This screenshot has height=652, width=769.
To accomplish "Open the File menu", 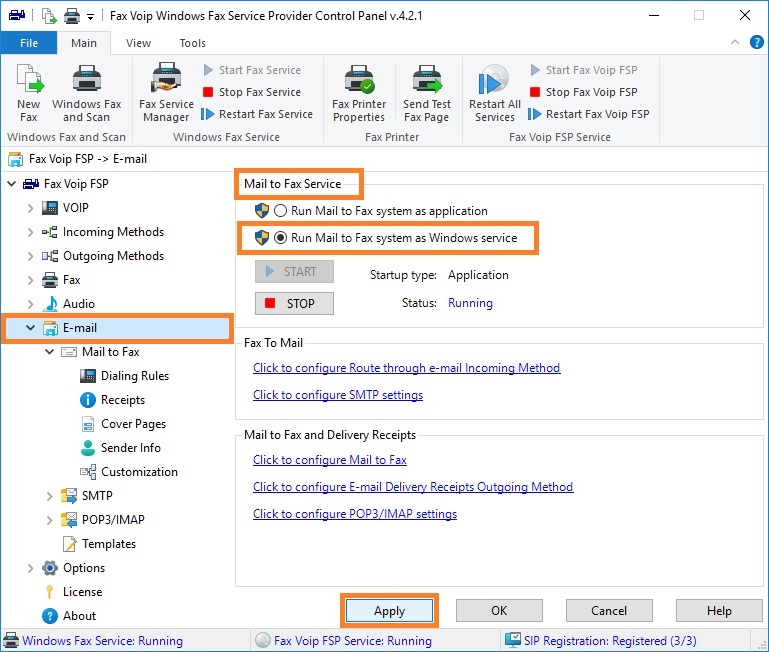I will click(29, 43).
